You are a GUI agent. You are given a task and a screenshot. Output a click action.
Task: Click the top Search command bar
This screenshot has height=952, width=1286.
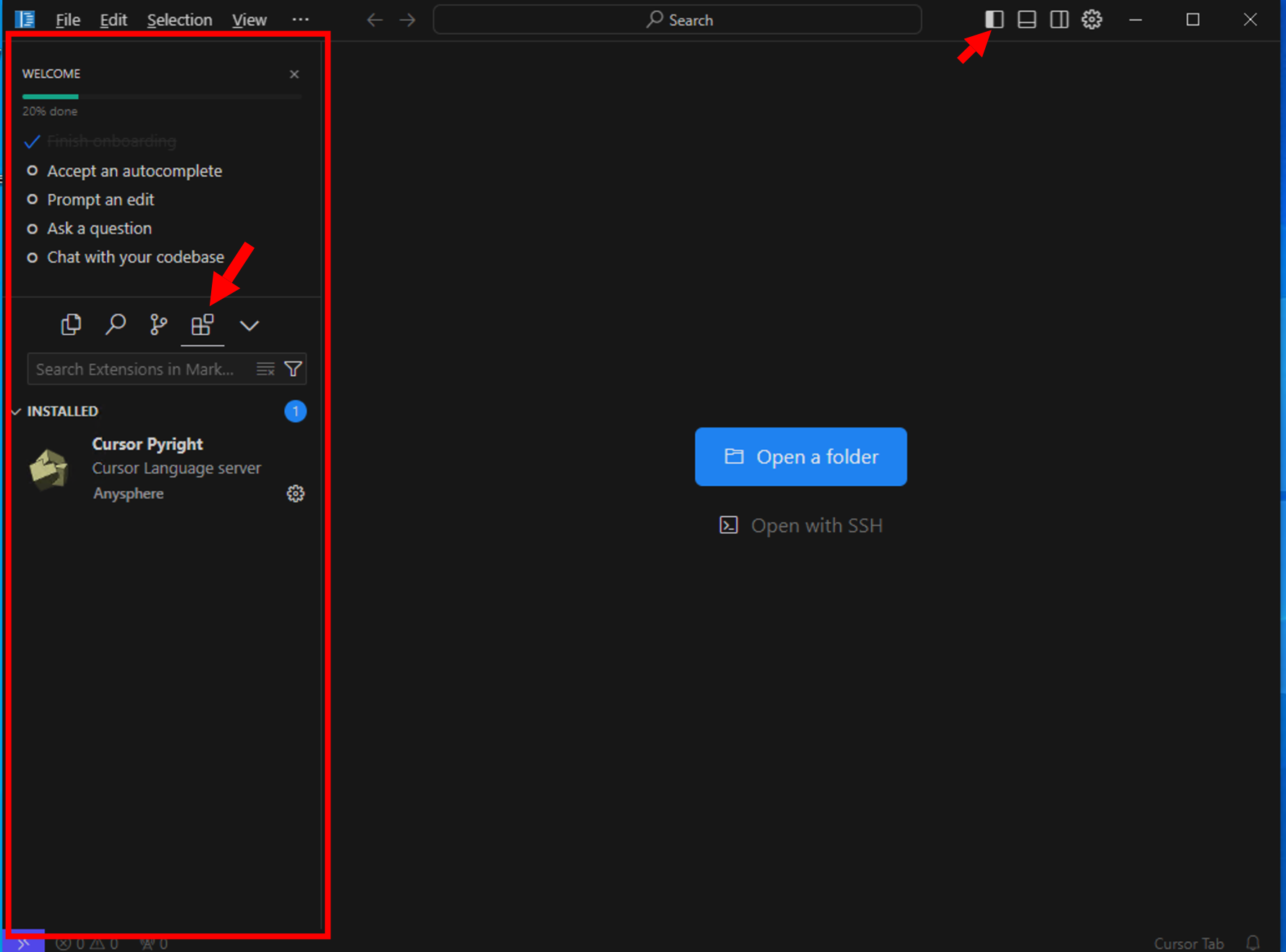(x=677, y=20)
